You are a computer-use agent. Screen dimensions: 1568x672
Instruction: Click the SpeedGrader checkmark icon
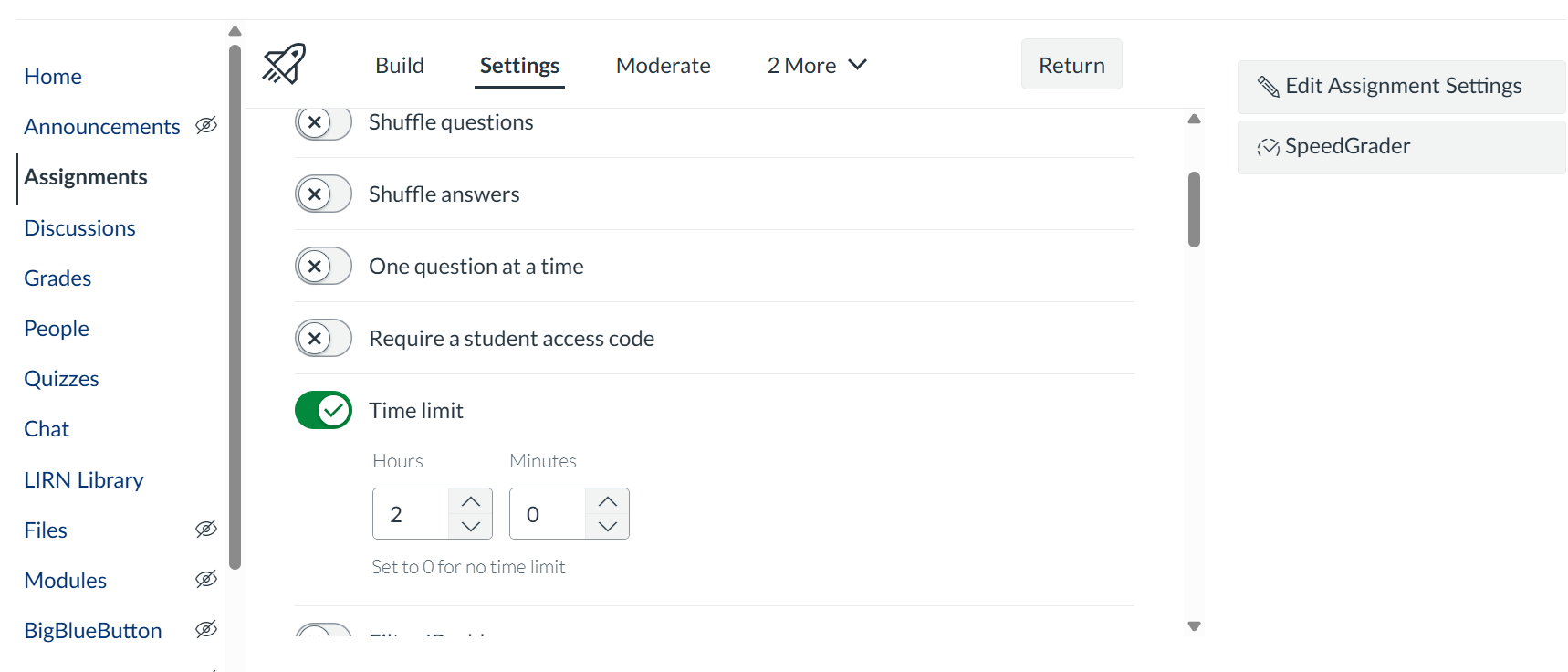coord(1268,147)
